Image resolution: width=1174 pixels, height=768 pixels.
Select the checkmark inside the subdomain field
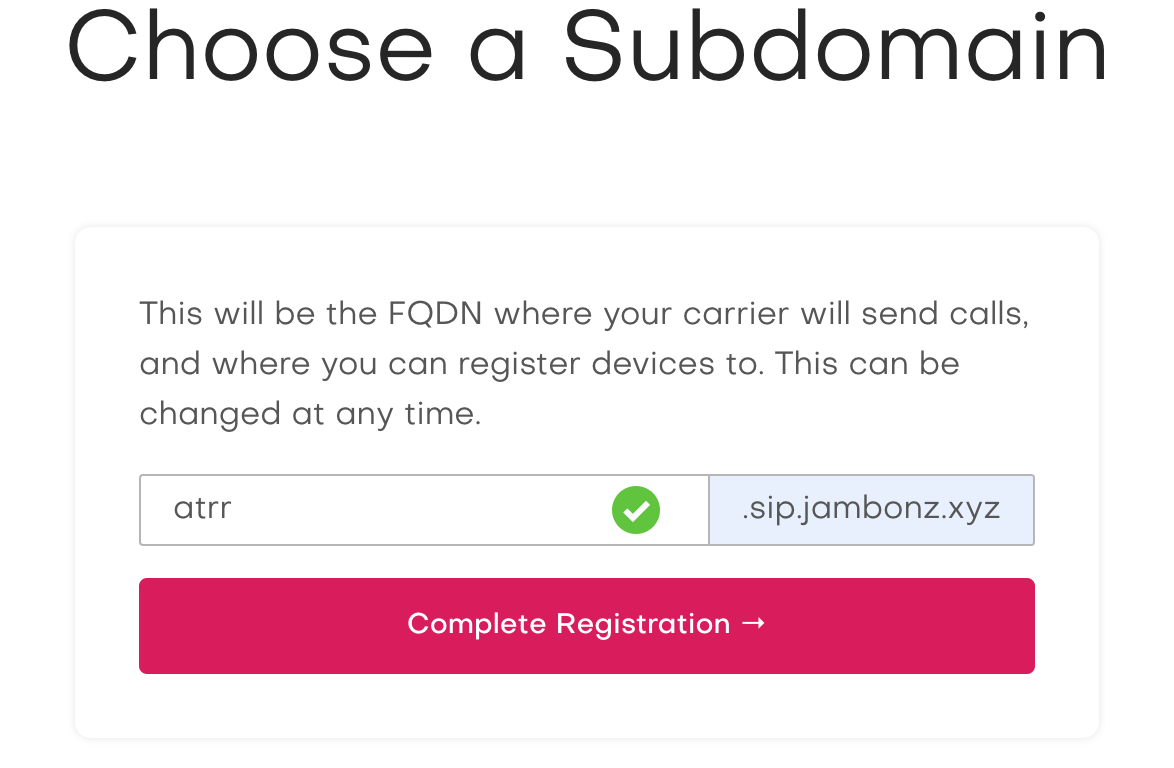(x=635, y=510)
